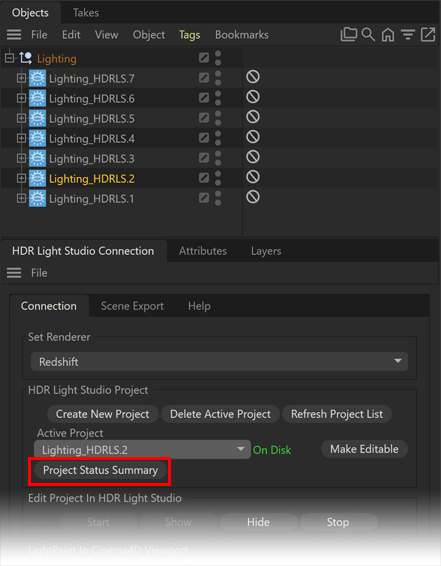This screenshot has width=441, height=566.
Task: Collapse the Lighting group in the tree
Action: 9,58
